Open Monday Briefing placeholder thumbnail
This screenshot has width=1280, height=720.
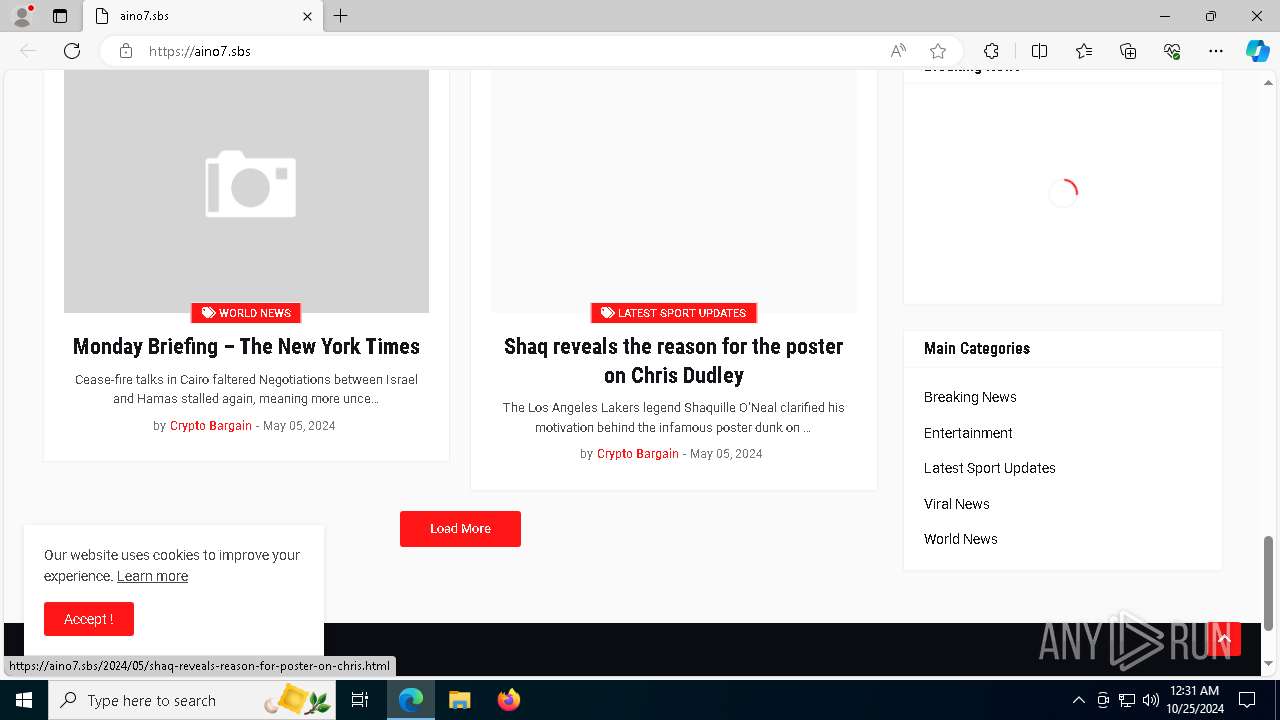point(246,191)
